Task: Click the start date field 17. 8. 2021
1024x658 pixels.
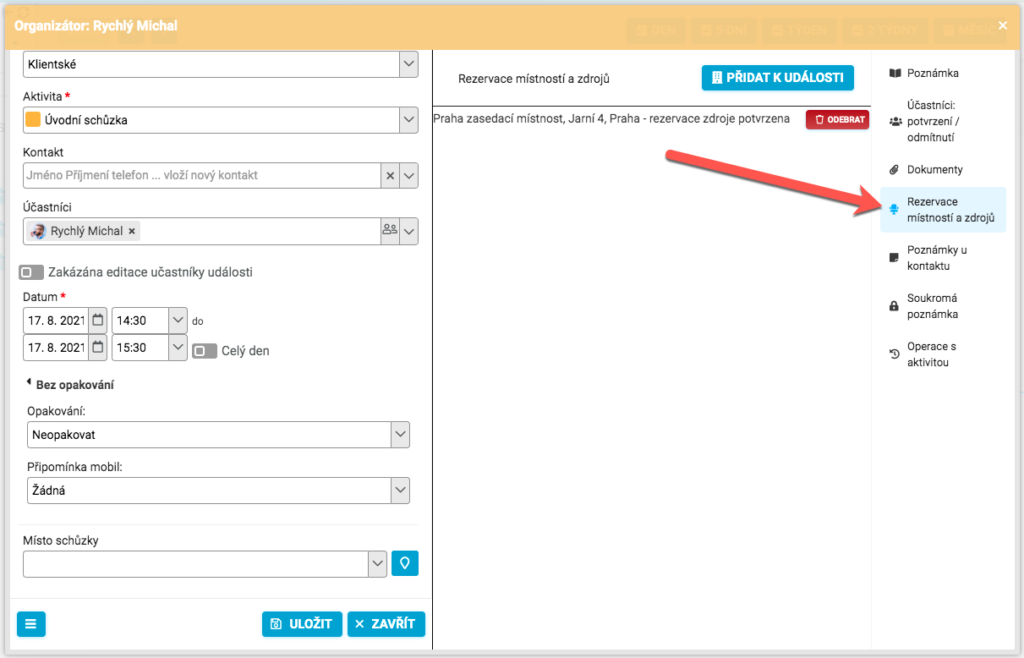Action: pyautogui.click(x=56, y=321)
